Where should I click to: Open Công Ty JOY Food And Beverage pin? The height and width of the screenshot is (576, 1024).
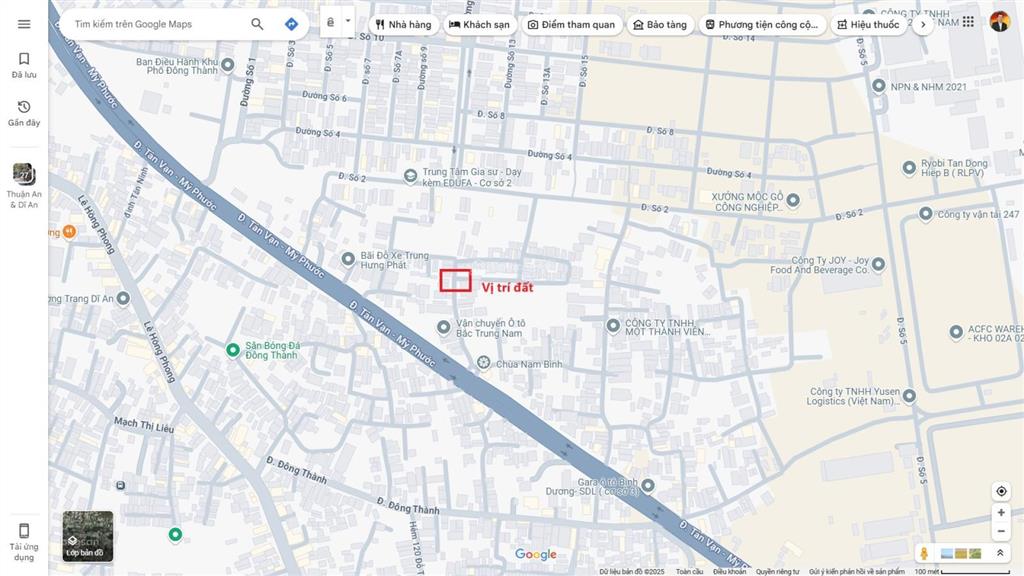coord(878,264)
